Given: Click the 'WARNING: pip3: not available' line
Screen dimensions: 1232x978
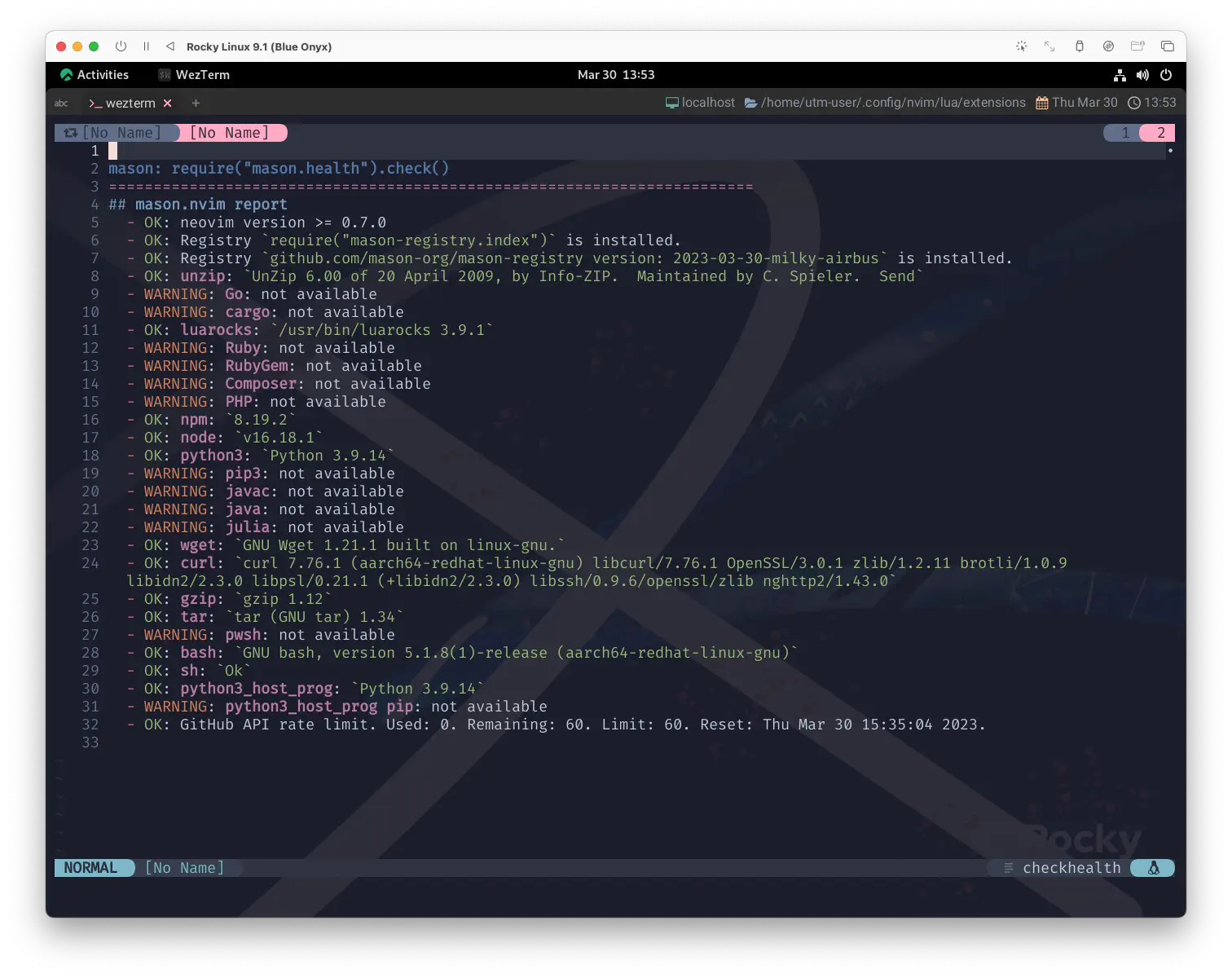Looking at the screenshot, I should [x=261, y=474].
